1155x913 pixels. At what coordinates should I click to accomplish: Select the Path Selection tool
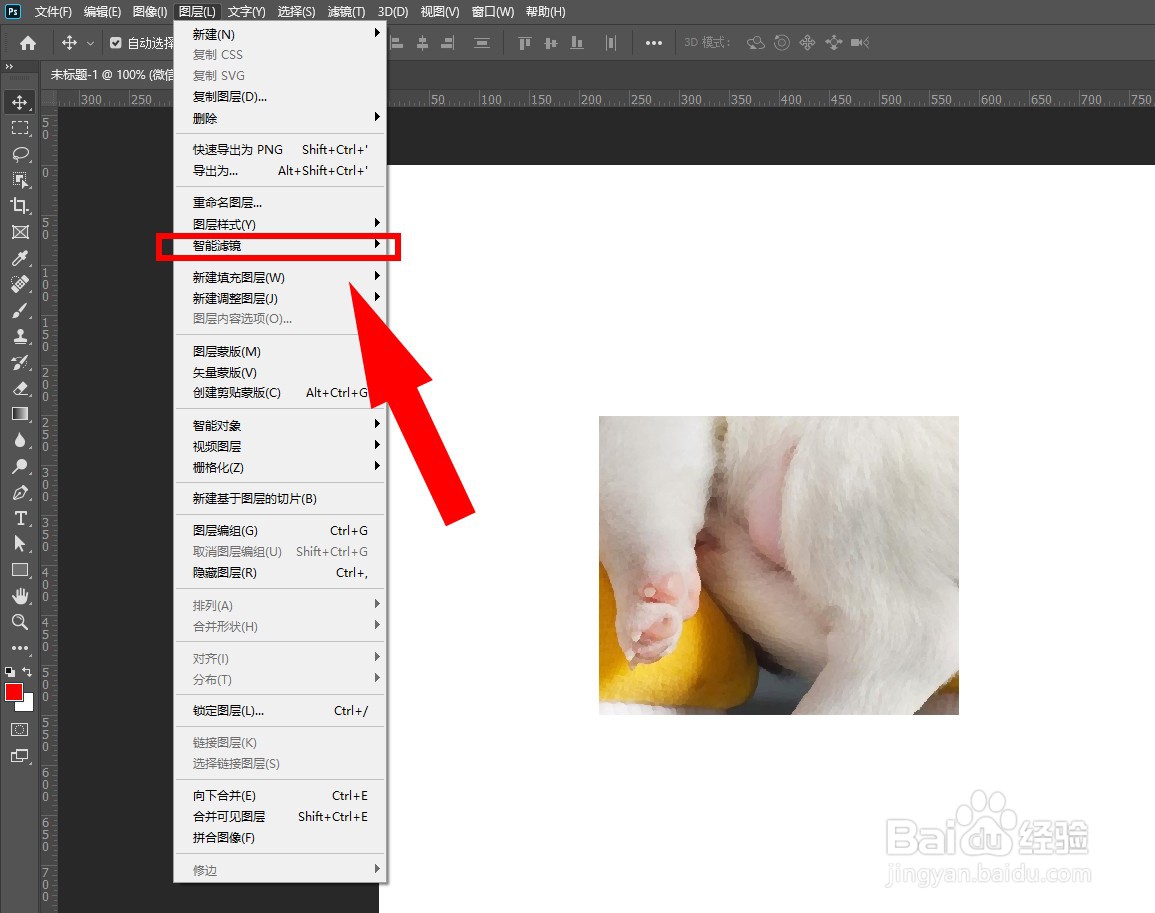pyautogui.click(x=20, y=544)
